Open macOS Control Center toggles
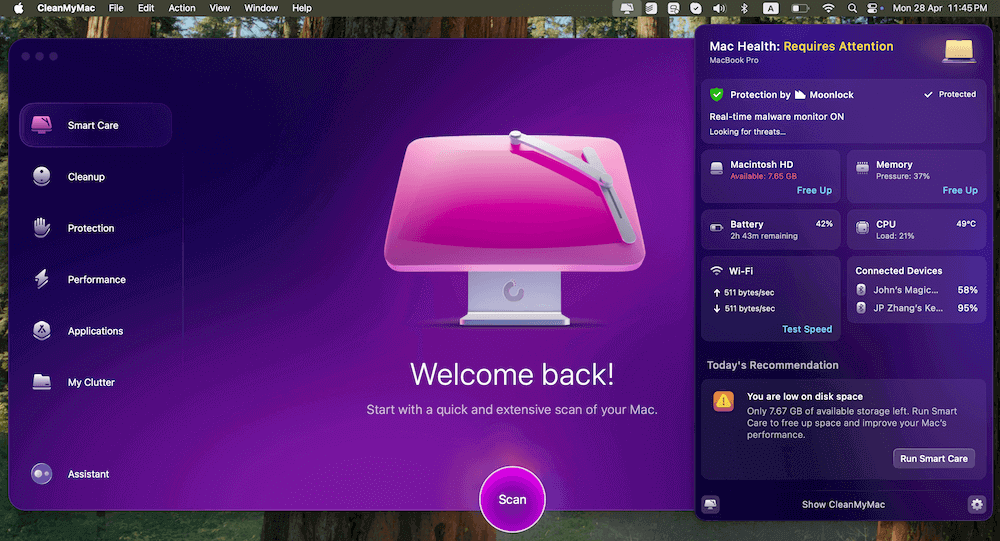Viewport: 1000px width, 541px height. pos(873,8)
